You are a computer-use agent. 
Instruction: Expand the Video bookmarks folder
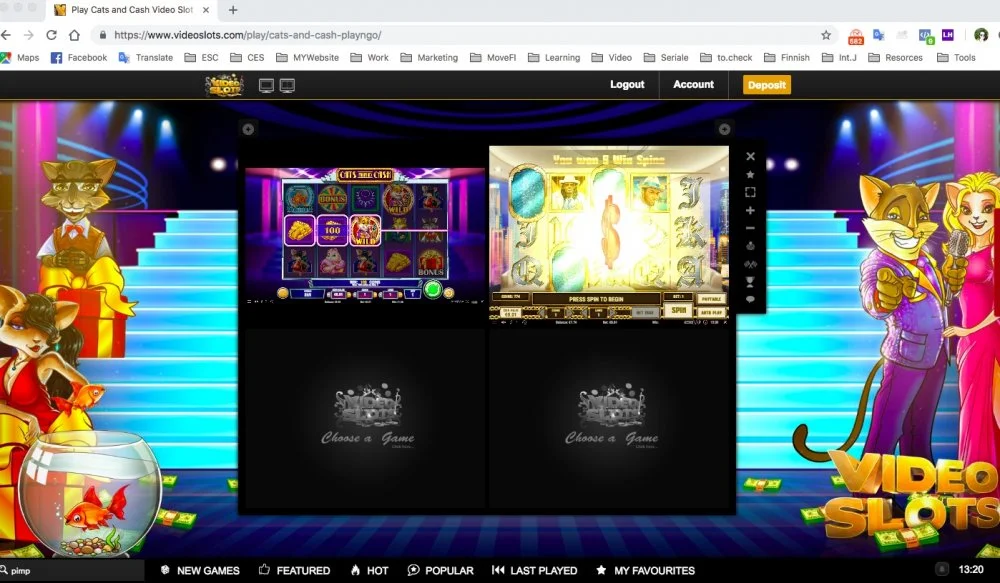tap(612, 57)
